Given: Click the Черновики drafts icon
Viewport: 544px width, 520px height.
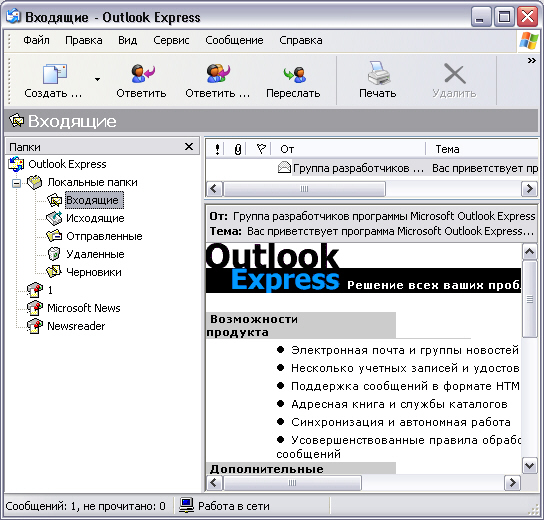Looking at the screenshot, I should coord(54,272).
